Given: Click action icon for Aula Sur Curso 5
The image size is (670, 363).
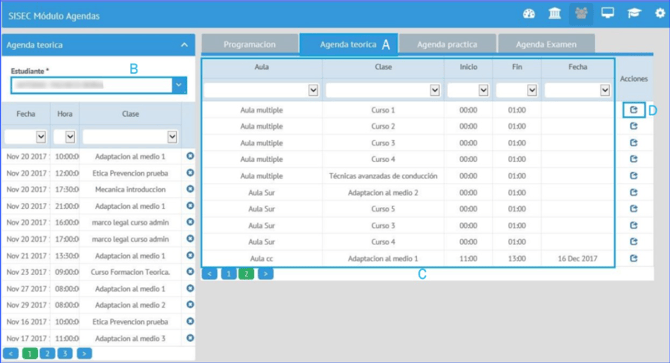Looking at the screenshot, I should pyautogui.click(x=634, y=208).
